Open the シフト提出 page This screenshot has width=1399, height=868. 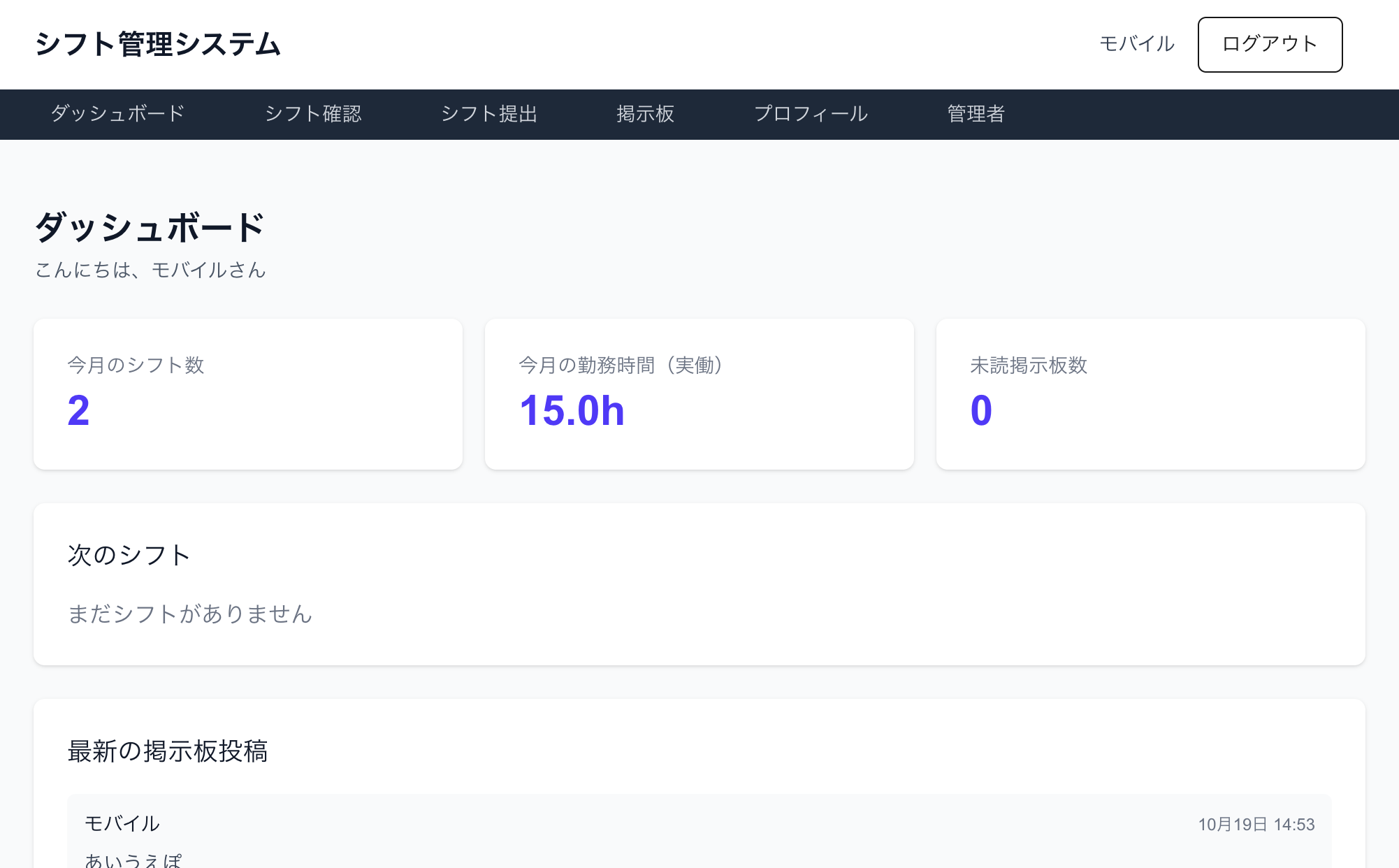[489, 114]
